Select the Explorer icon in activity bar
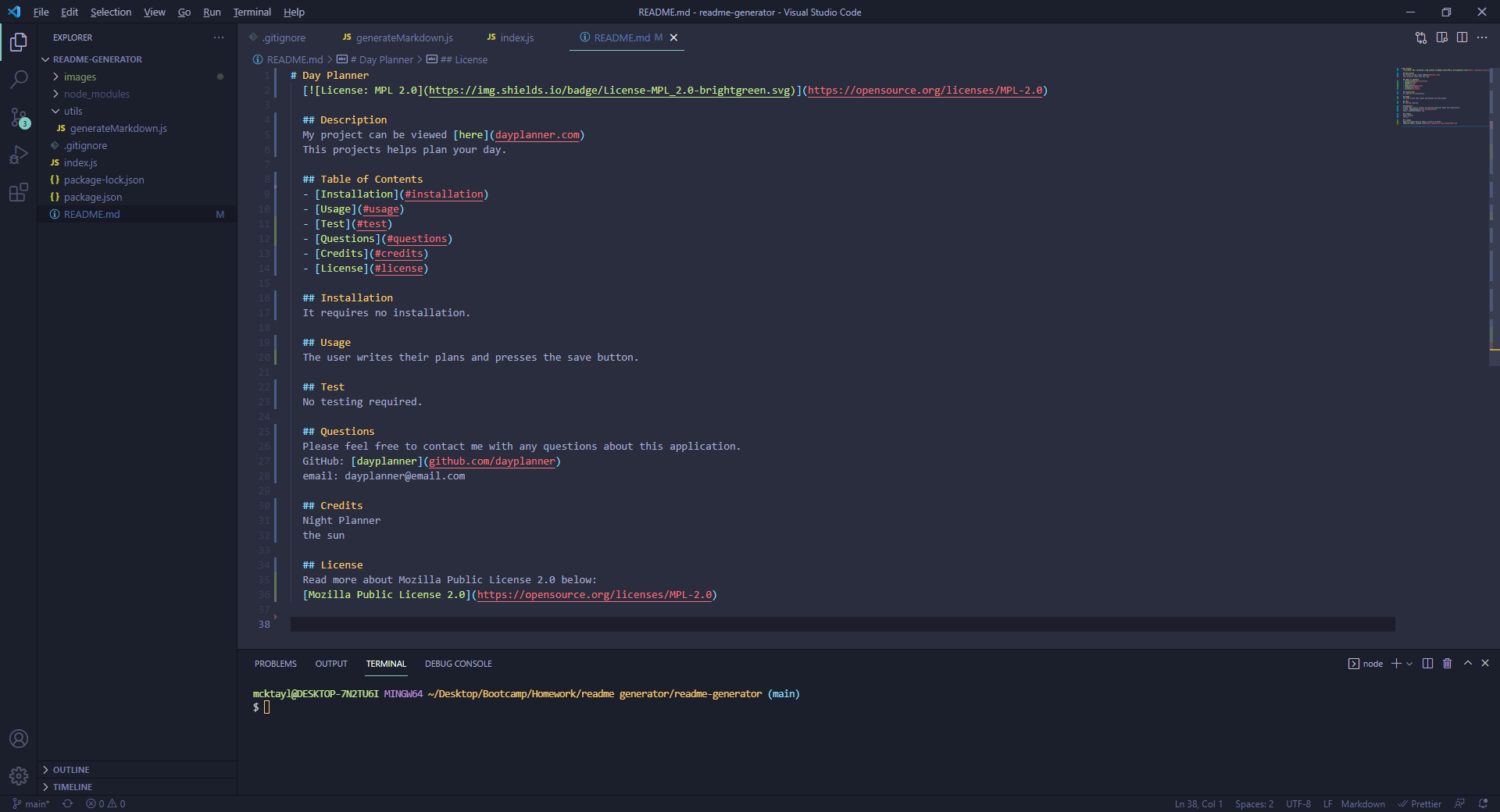 (19, 43)
